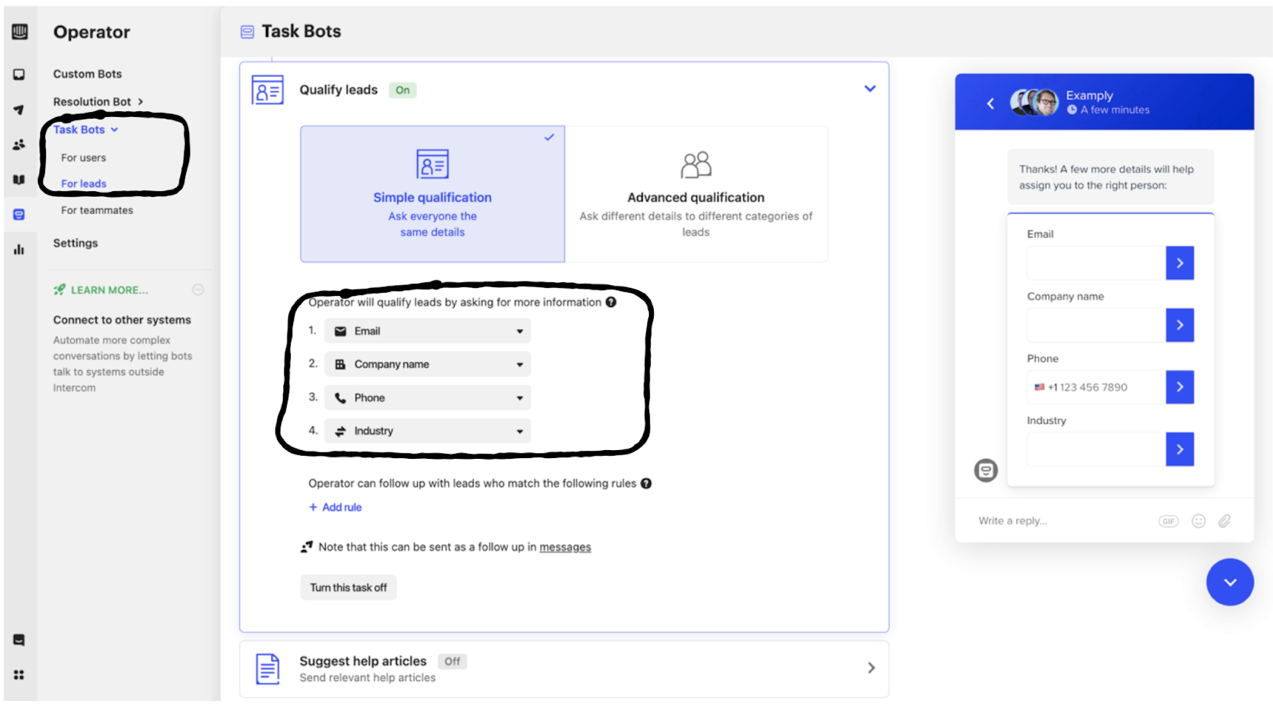Select the Advanced qualification option
The image size is (1273, 710).
click(x=696, y=194)
